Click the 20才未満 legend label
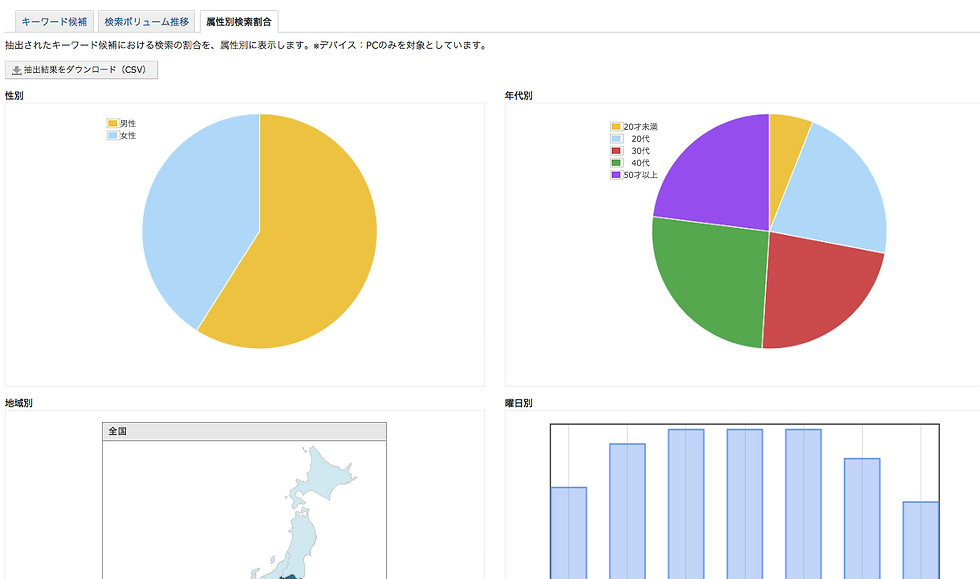 tap(641, 126)
